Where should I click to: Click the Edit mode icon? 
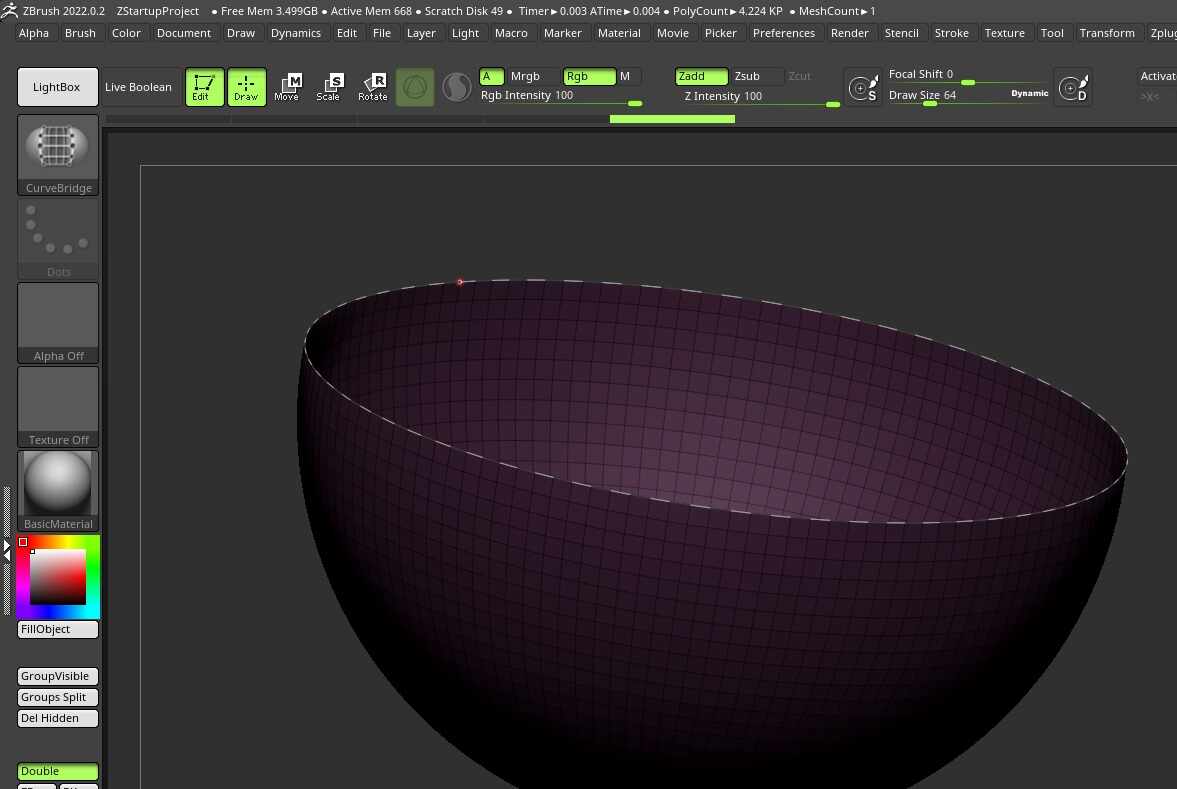[204, 87]
